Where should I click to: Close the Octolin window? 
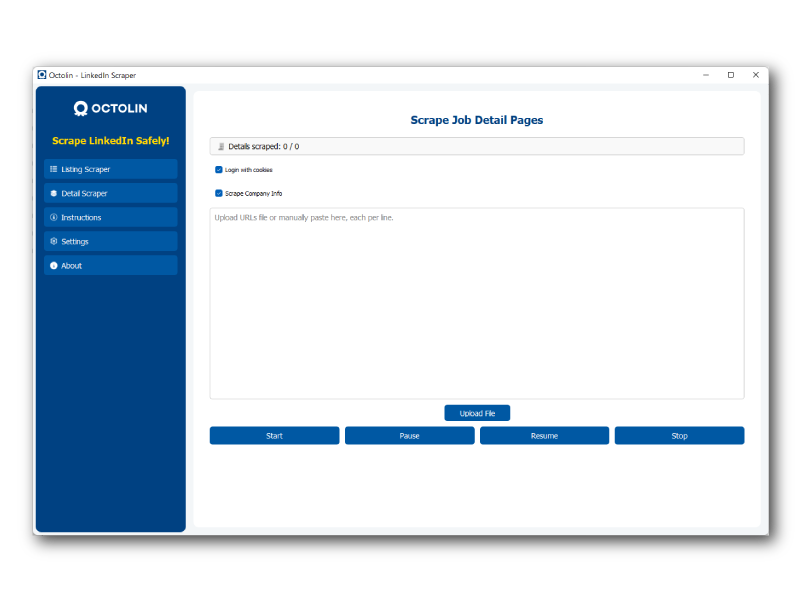click(x=756, y=75)
